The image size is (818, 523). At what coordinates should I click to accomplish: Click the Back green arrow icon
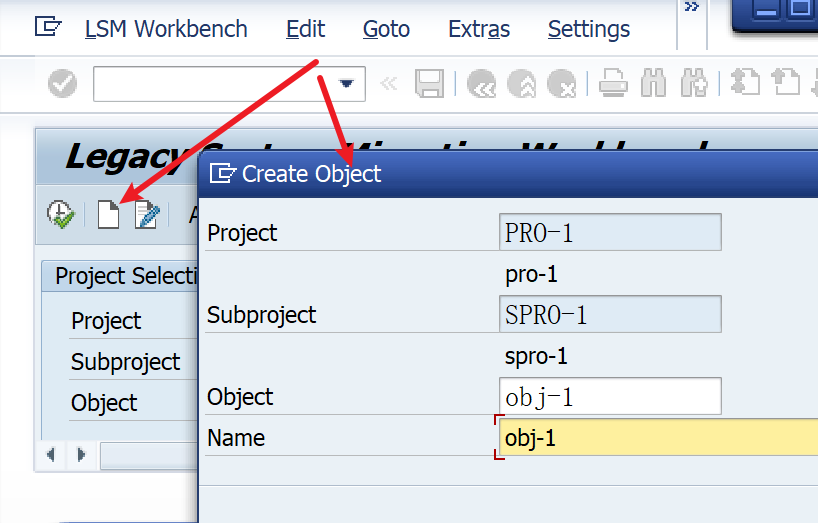481,83
